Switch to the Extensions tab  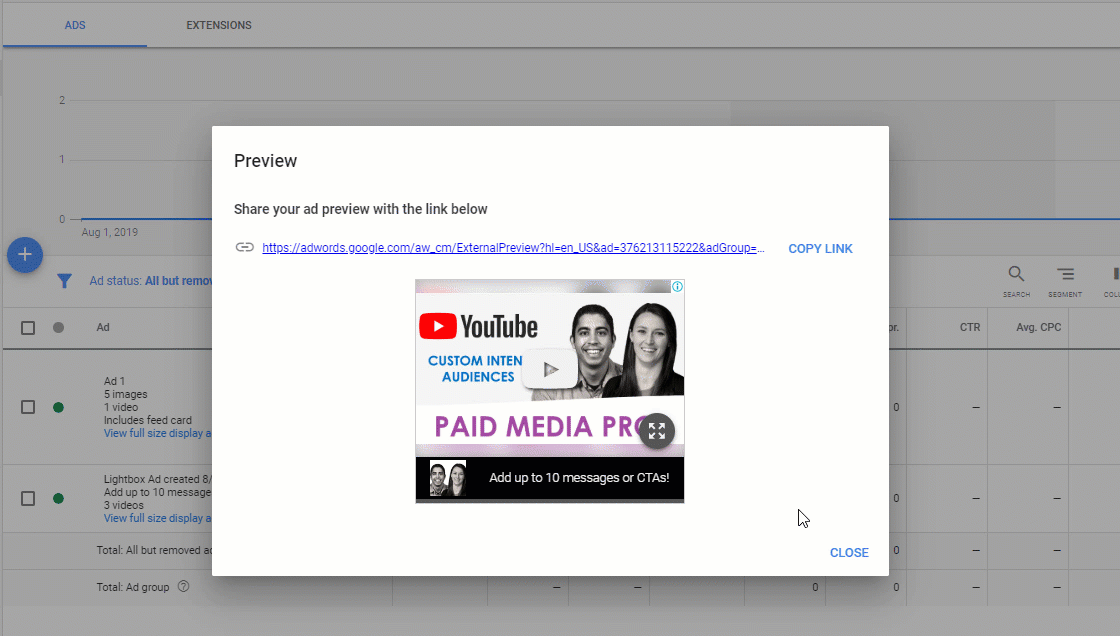click(218, 25)
